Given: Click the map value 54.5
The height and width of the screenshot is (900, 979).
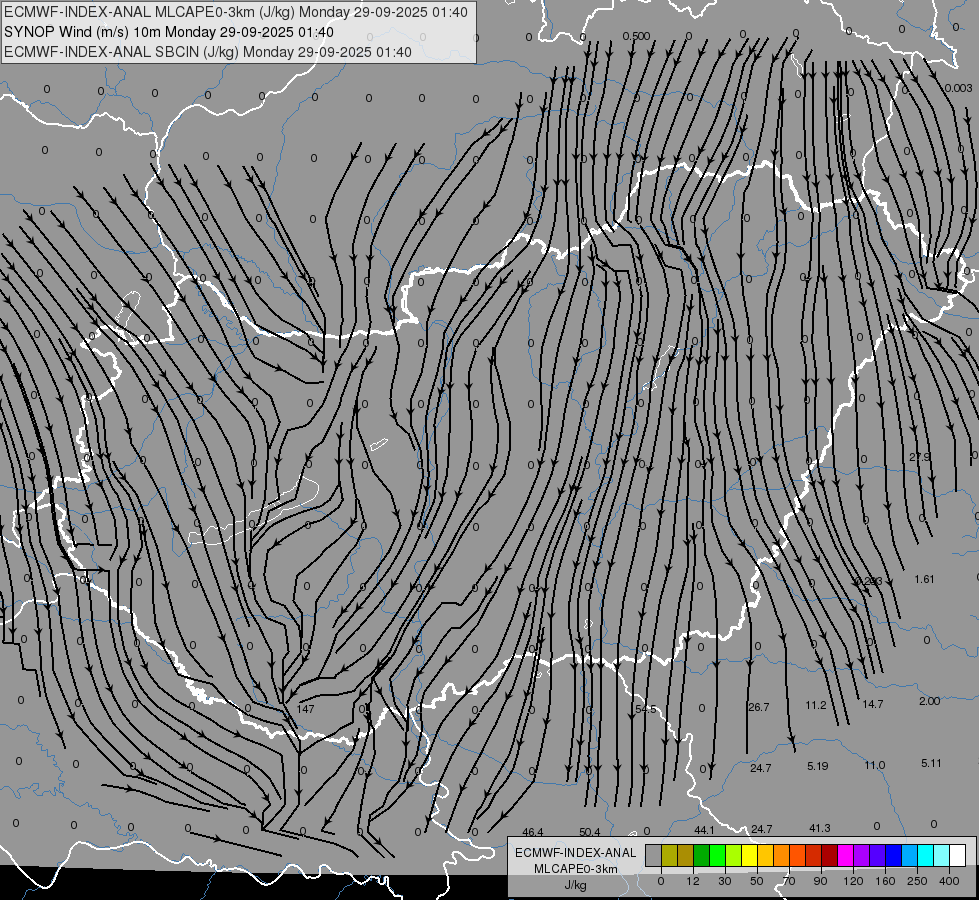Looking at the screenshot, I should [646, 709].
